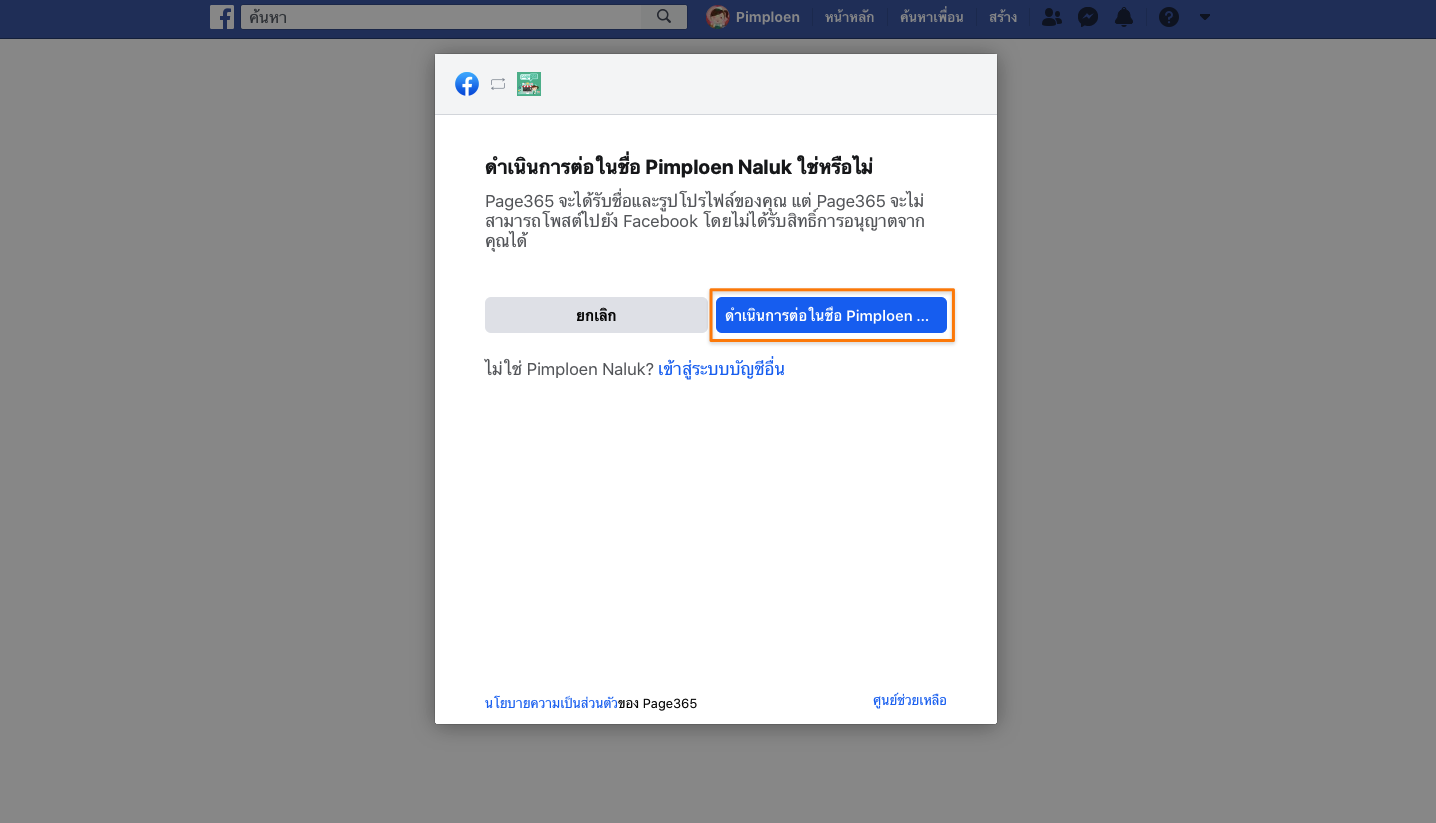
Task: Open friend requests icon
Action: click(1051, 17)
